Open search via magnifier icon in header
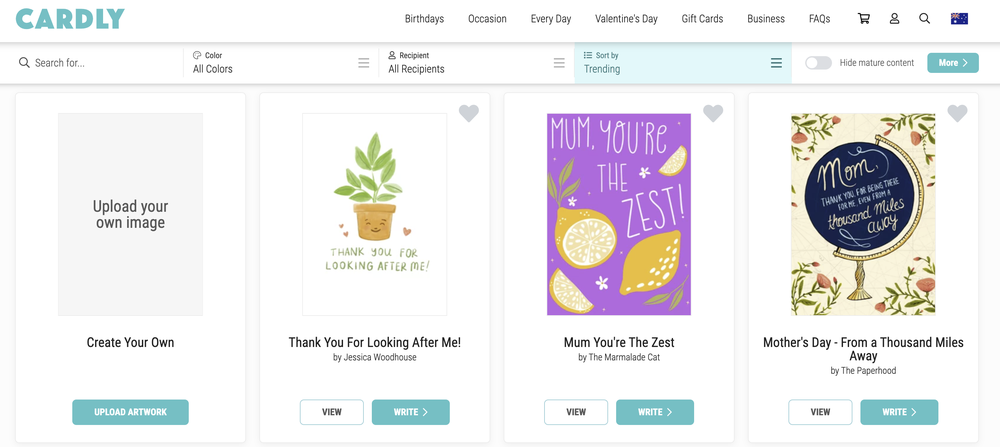The width and height of the screenshot is (1000, 447). [925, 18]
